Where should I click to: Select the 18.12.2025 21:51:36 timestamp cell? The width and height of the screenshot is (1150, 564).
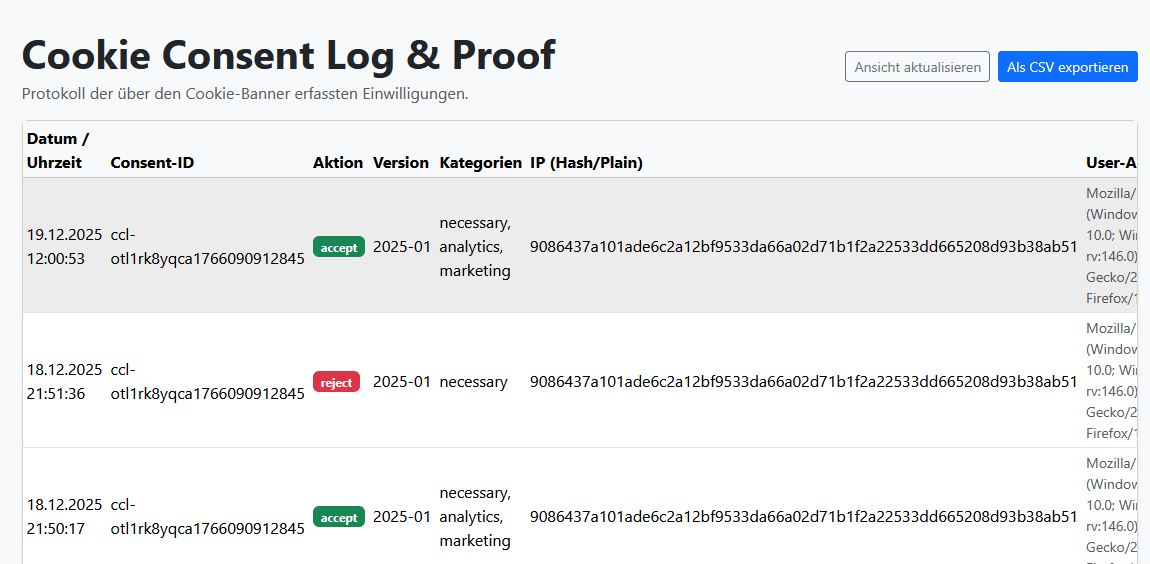coord(64,382)
